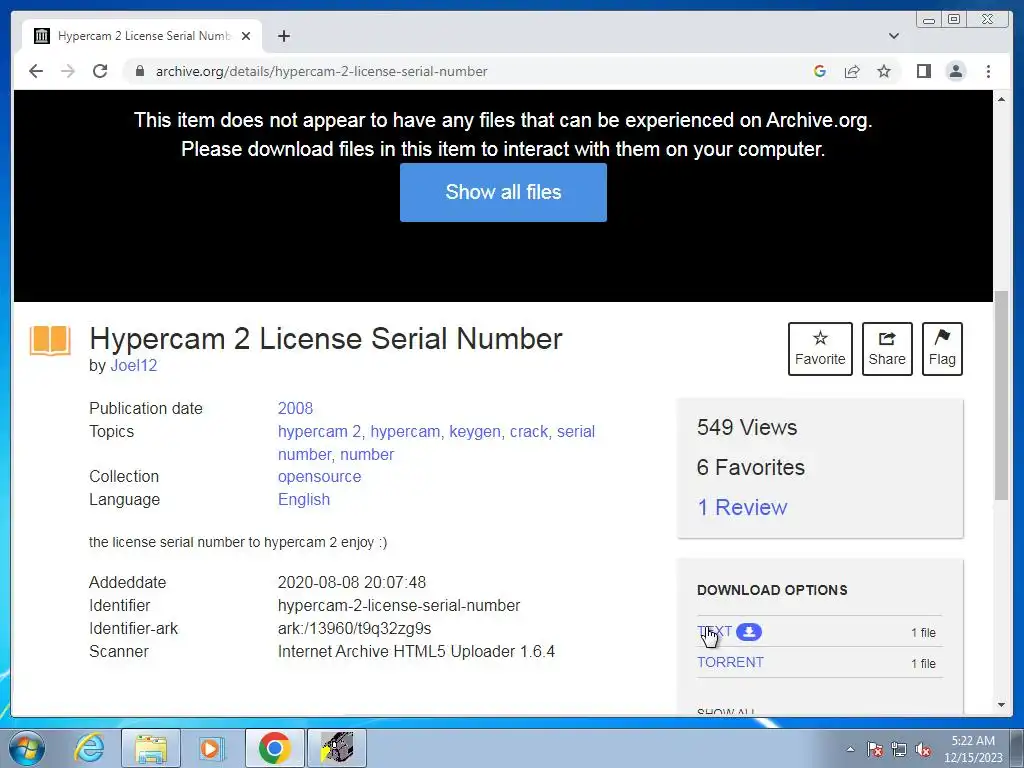This screenshot has height=768, width=1024.
Task: Open Action Center flag icon
Action: coord(875,749)
